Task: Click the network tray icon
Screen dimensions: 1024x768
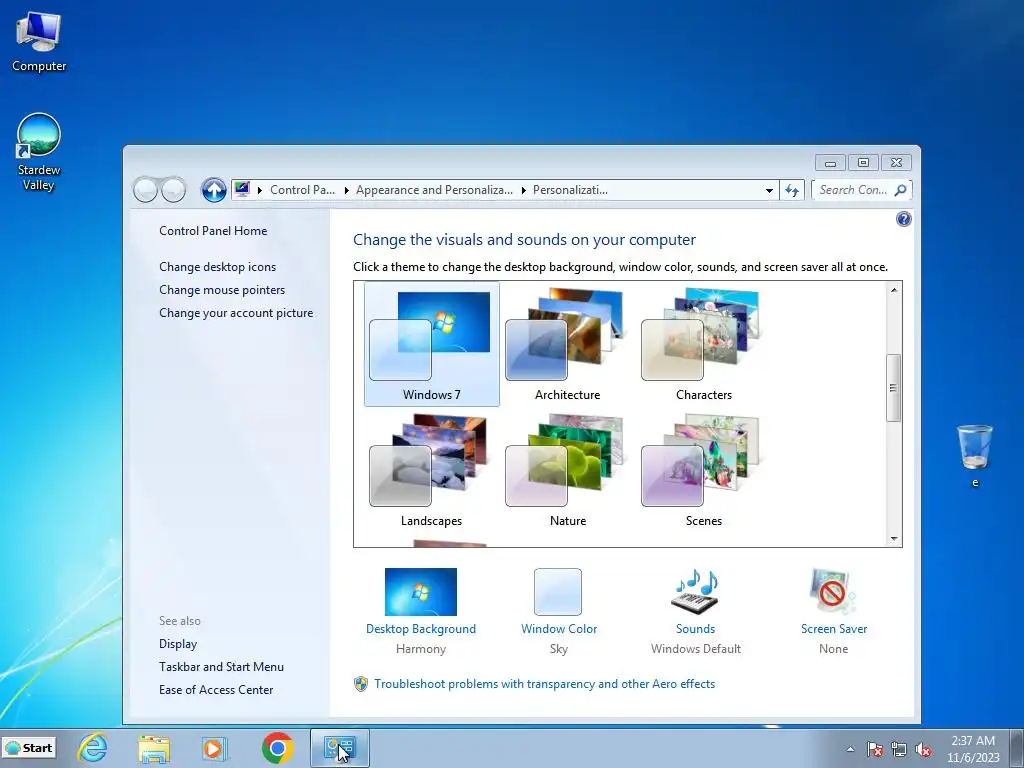Action: 899,749
